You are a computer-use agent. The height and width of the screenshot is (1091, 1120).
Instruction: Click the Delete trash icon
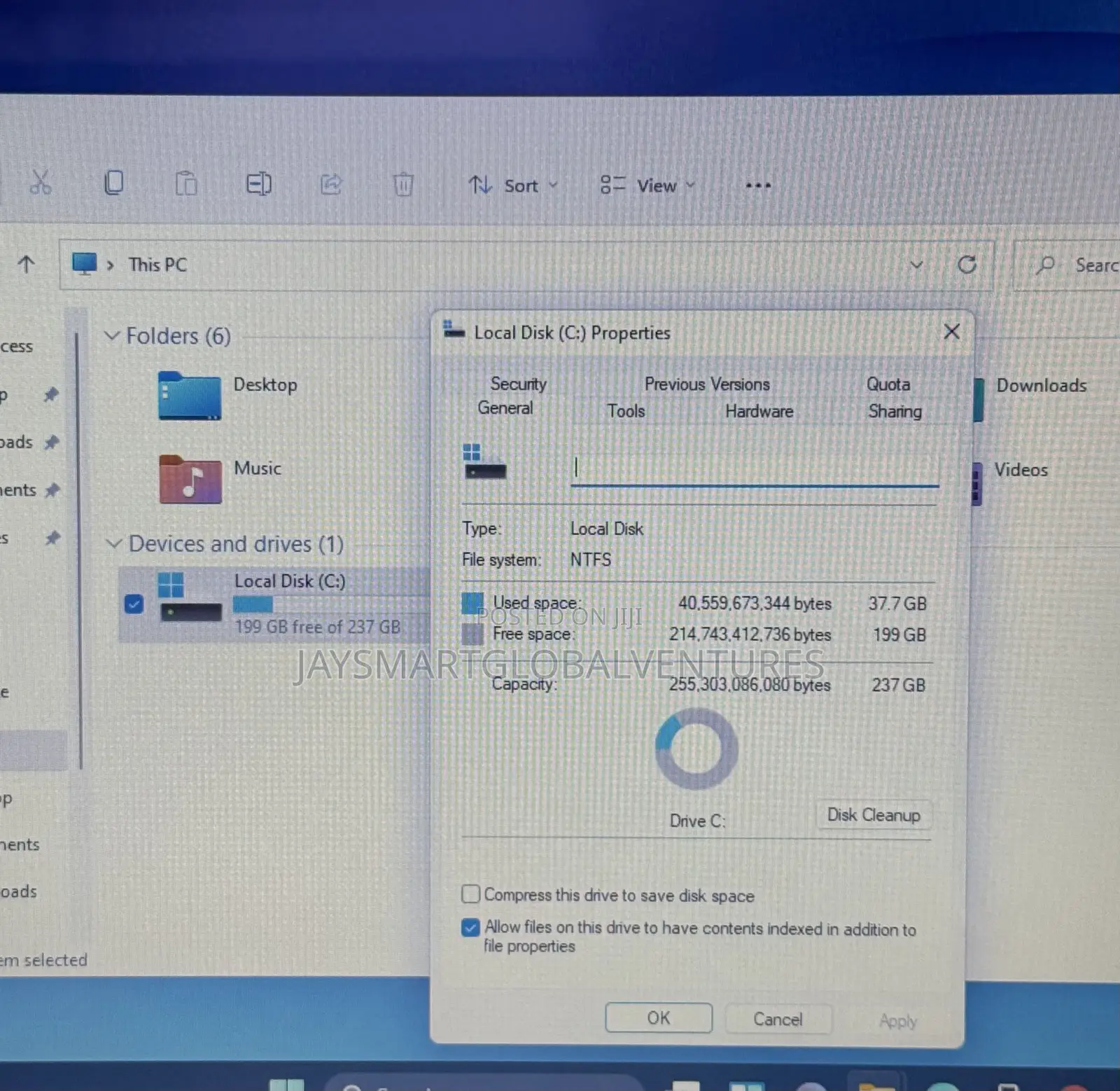pos(403,185)
